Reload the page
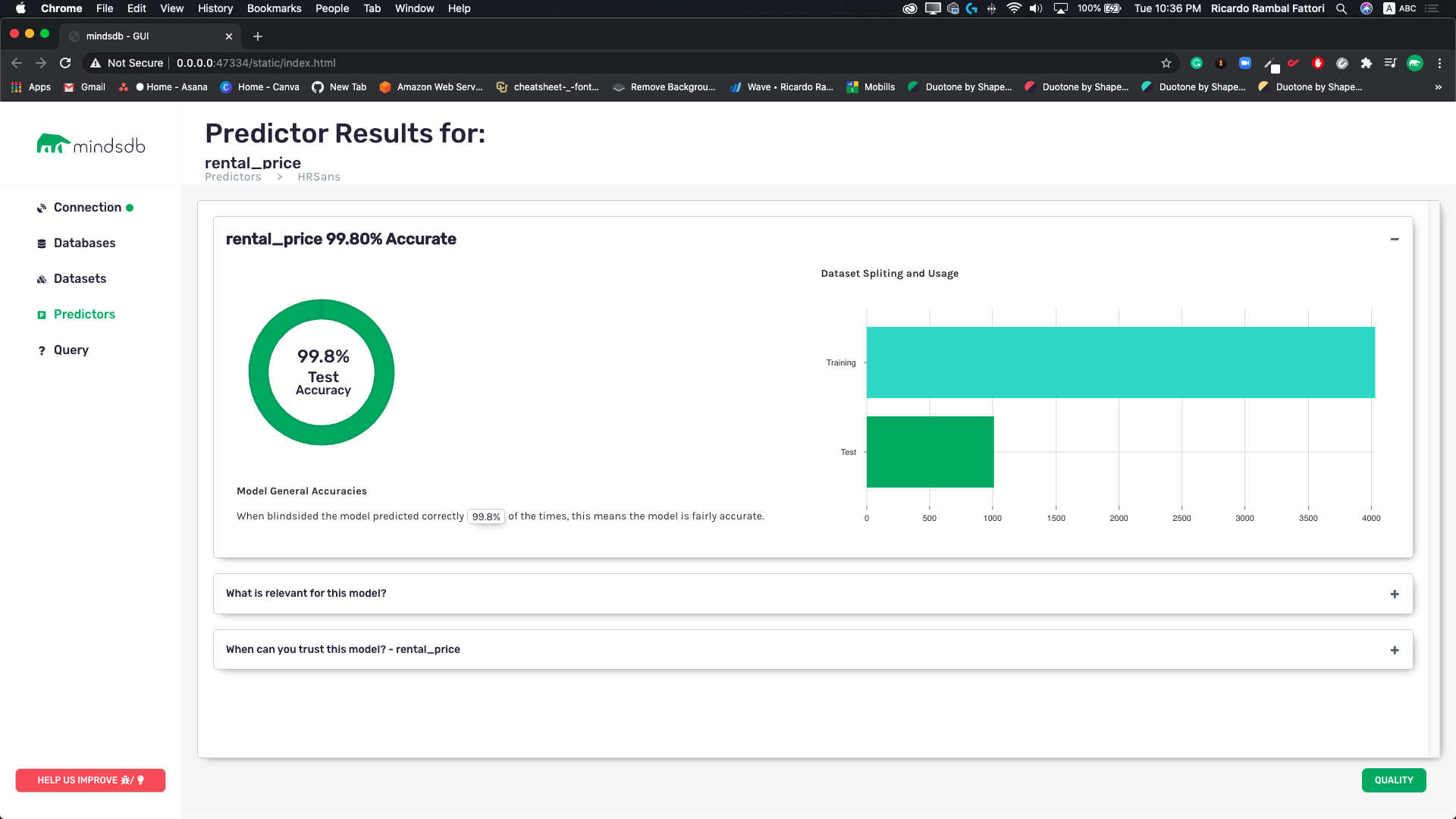Screen dimensions: 1456x819 click(65, 63)
